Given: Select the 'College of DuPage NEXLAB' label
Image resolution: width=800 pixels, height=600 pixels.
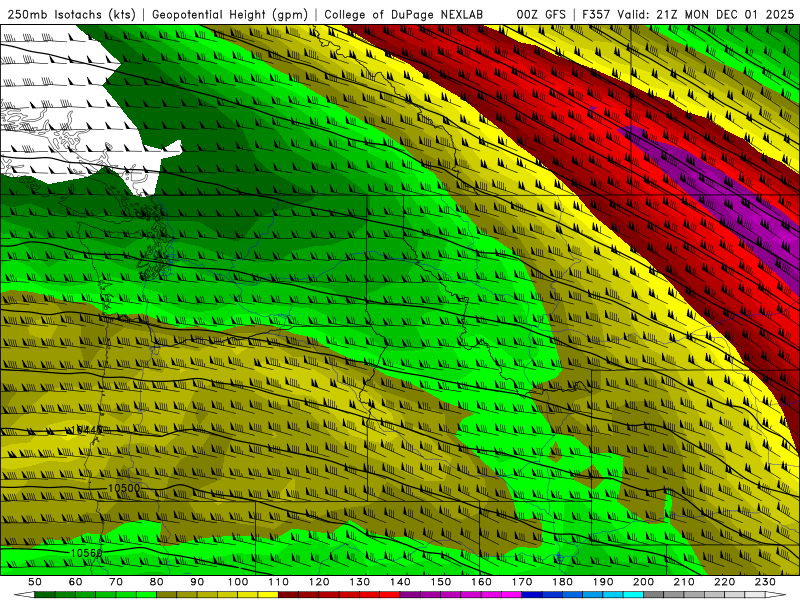Looking at the screenshot, I should [403, 14].
